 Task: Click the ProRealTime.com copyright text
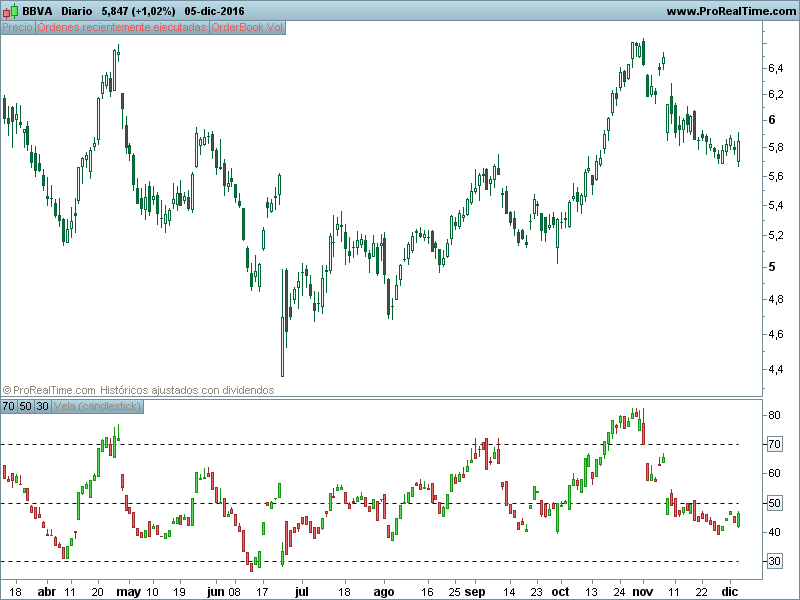pyautogui.click(x=49, y=390)
